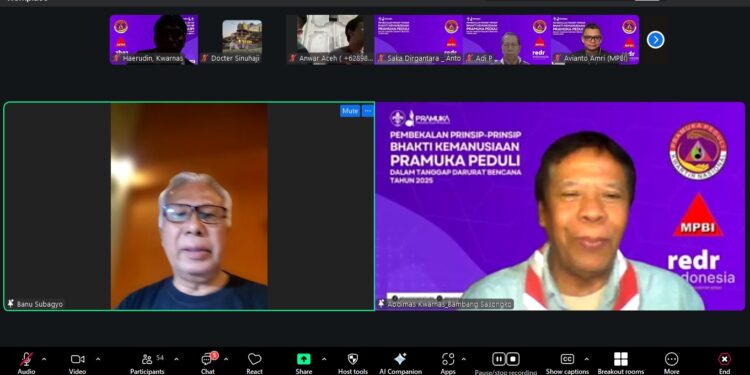
Task: Expand caption options chevron beside Show captions
Action: (x=587, y=359)
